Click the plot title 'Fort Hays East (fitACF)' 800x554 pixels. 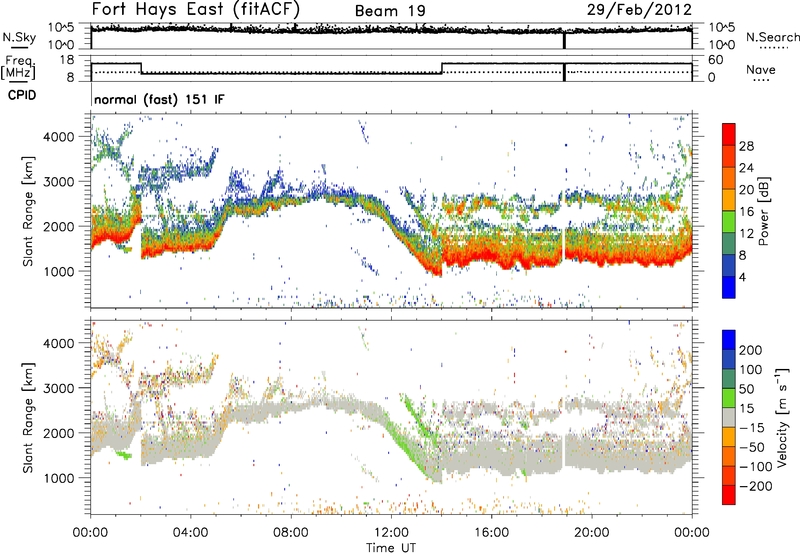[x=195, y=9]
